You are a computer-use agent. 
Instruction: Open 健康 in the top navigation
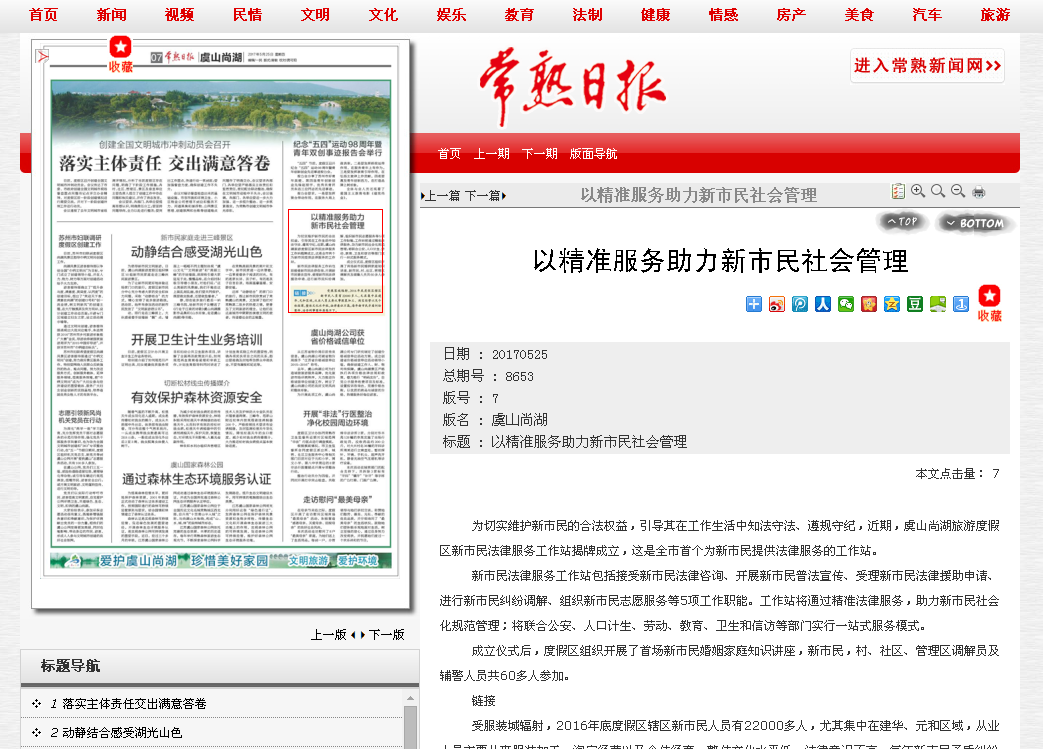pyautogui.click(x=655, y=15)
